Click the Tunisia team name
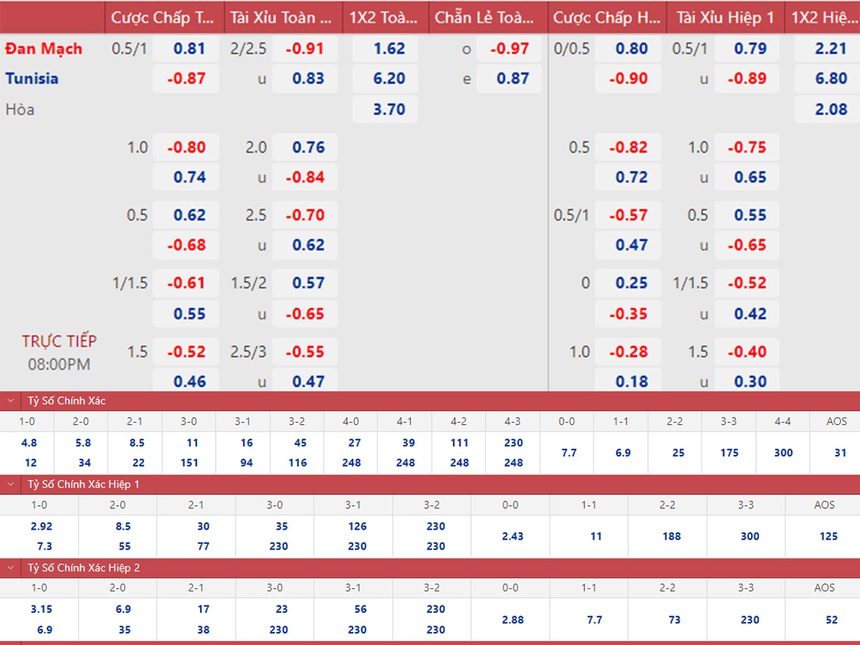 coord(32,79)
